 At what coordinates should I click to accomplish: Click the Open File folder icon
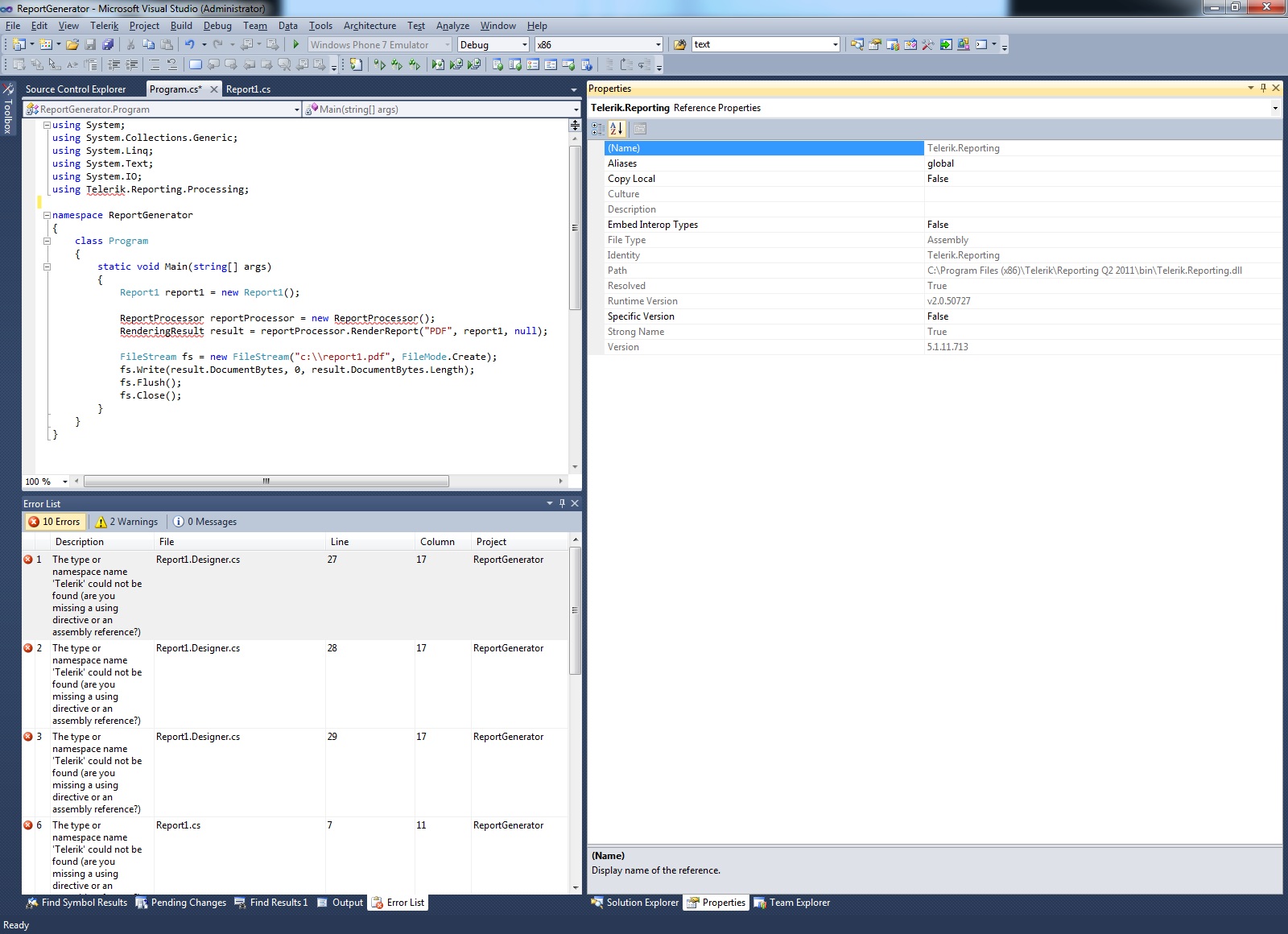tap(72, 45)
